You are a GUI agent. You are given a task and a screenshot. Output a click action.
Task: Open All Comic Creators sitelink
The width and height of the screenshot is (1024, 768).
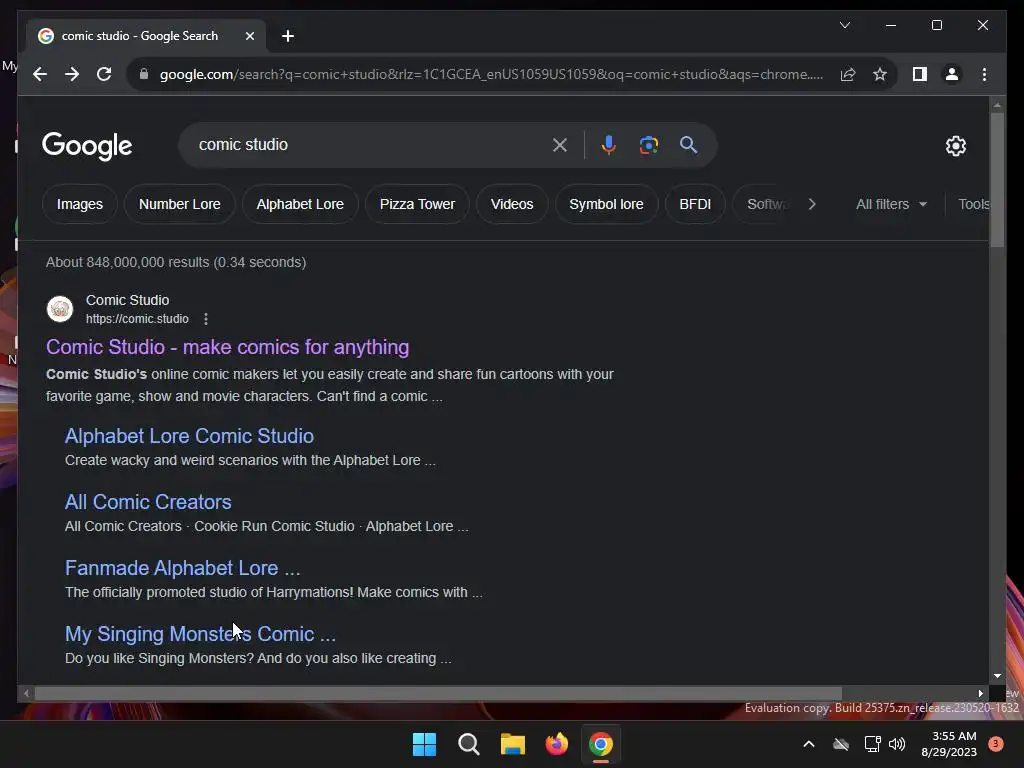(148, 502)
